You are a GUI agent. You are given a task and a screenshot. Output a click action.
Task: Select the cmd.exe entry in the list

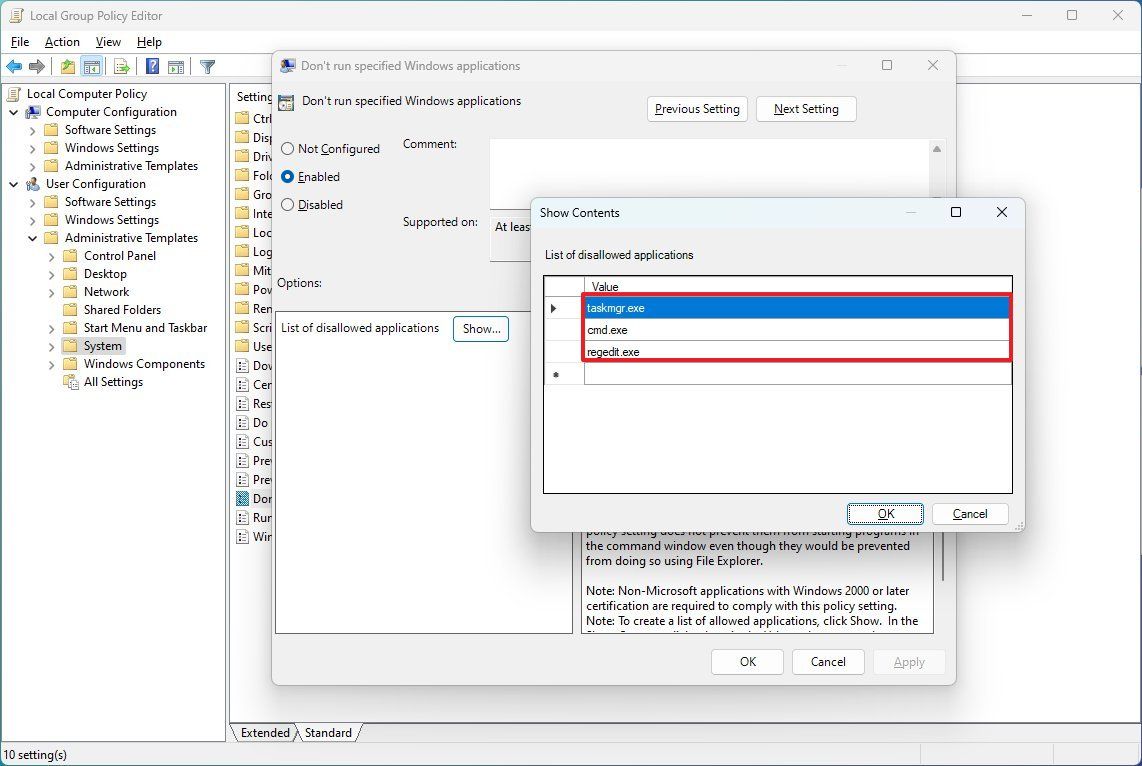coord(700,330)
